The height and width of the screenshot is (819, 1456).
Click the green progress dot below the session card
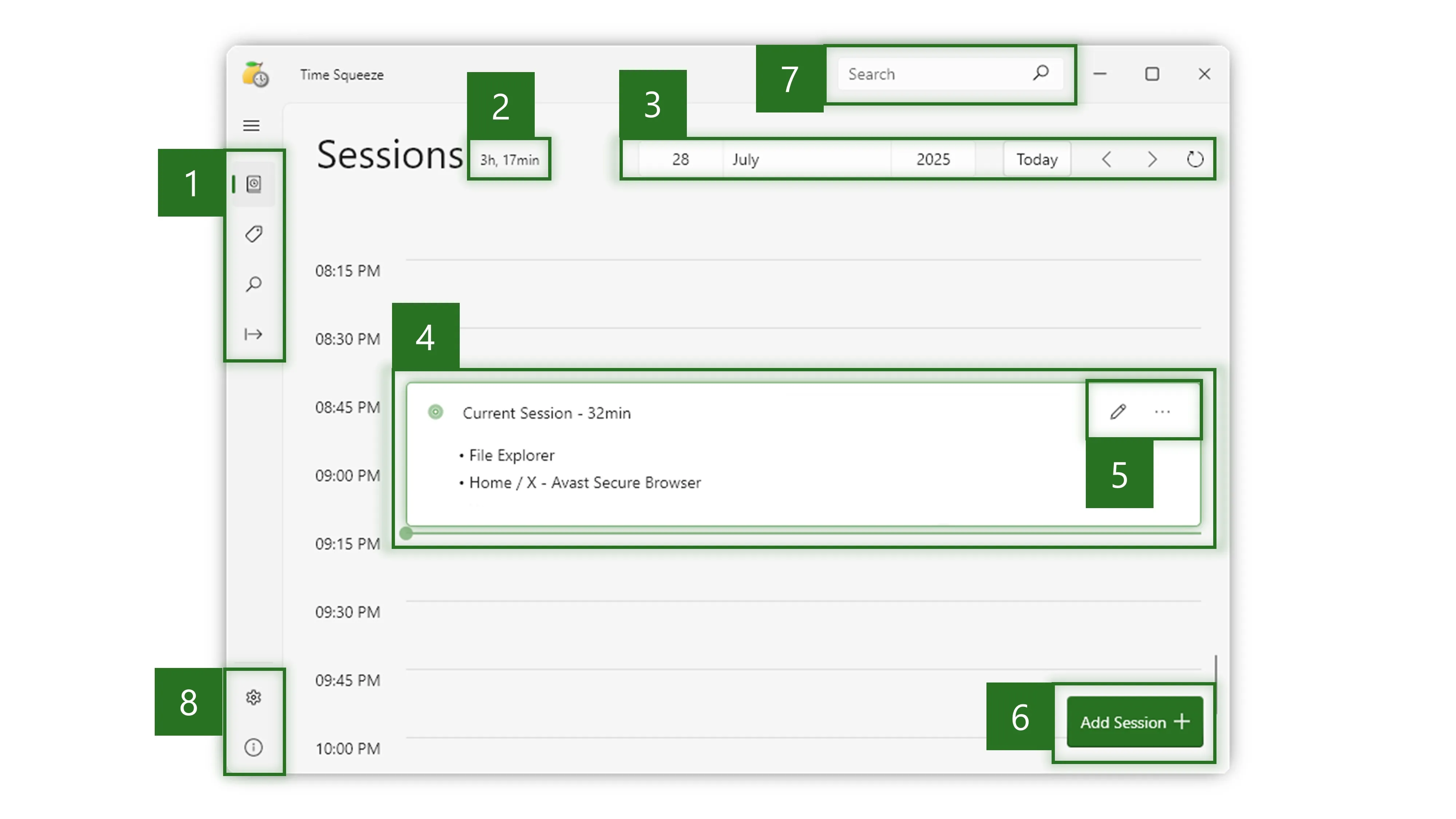pos(406,534)
